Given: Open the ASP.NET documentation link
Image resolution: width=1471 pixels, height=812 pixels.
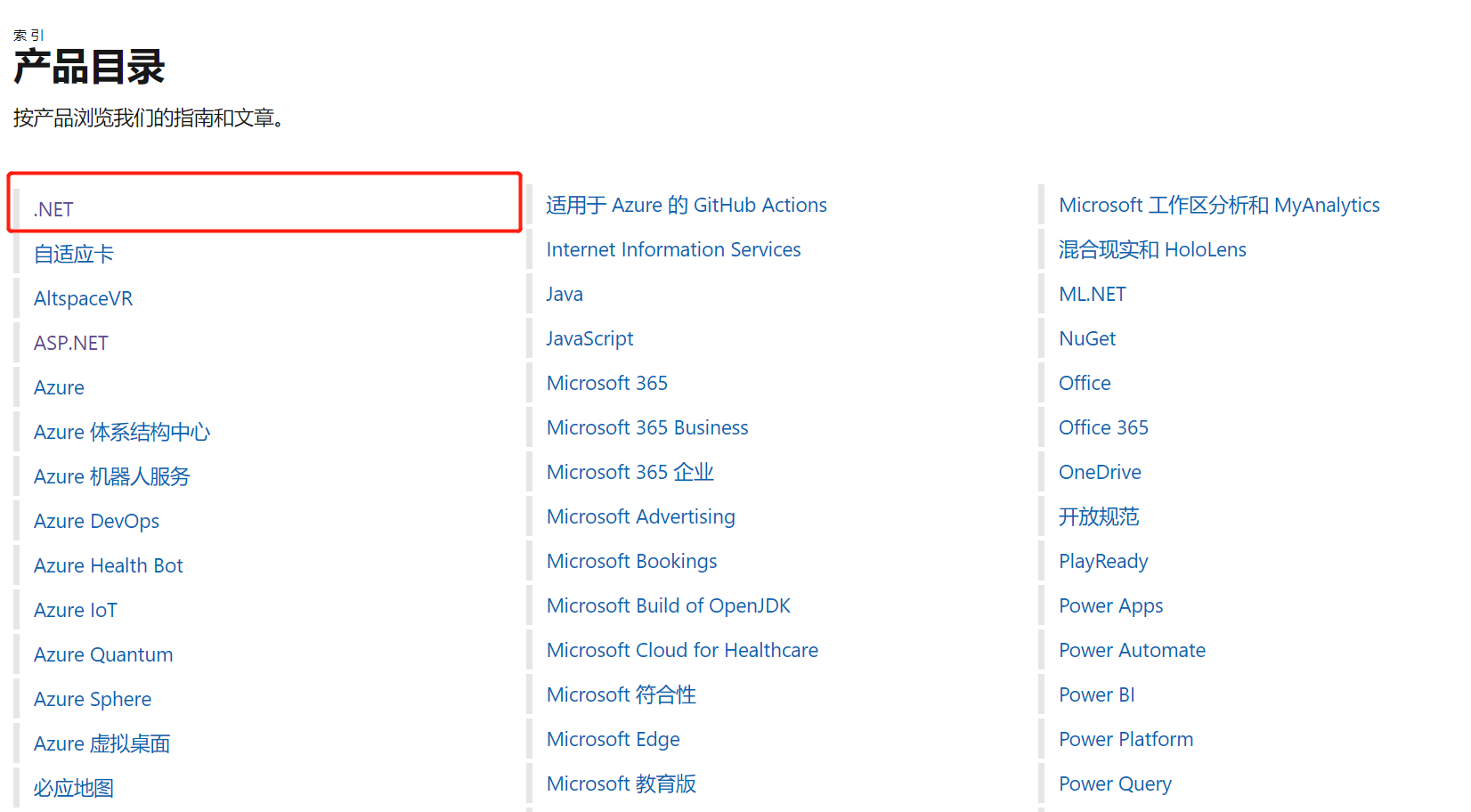Looking at the screenshot, I should [x=71, y=343].
